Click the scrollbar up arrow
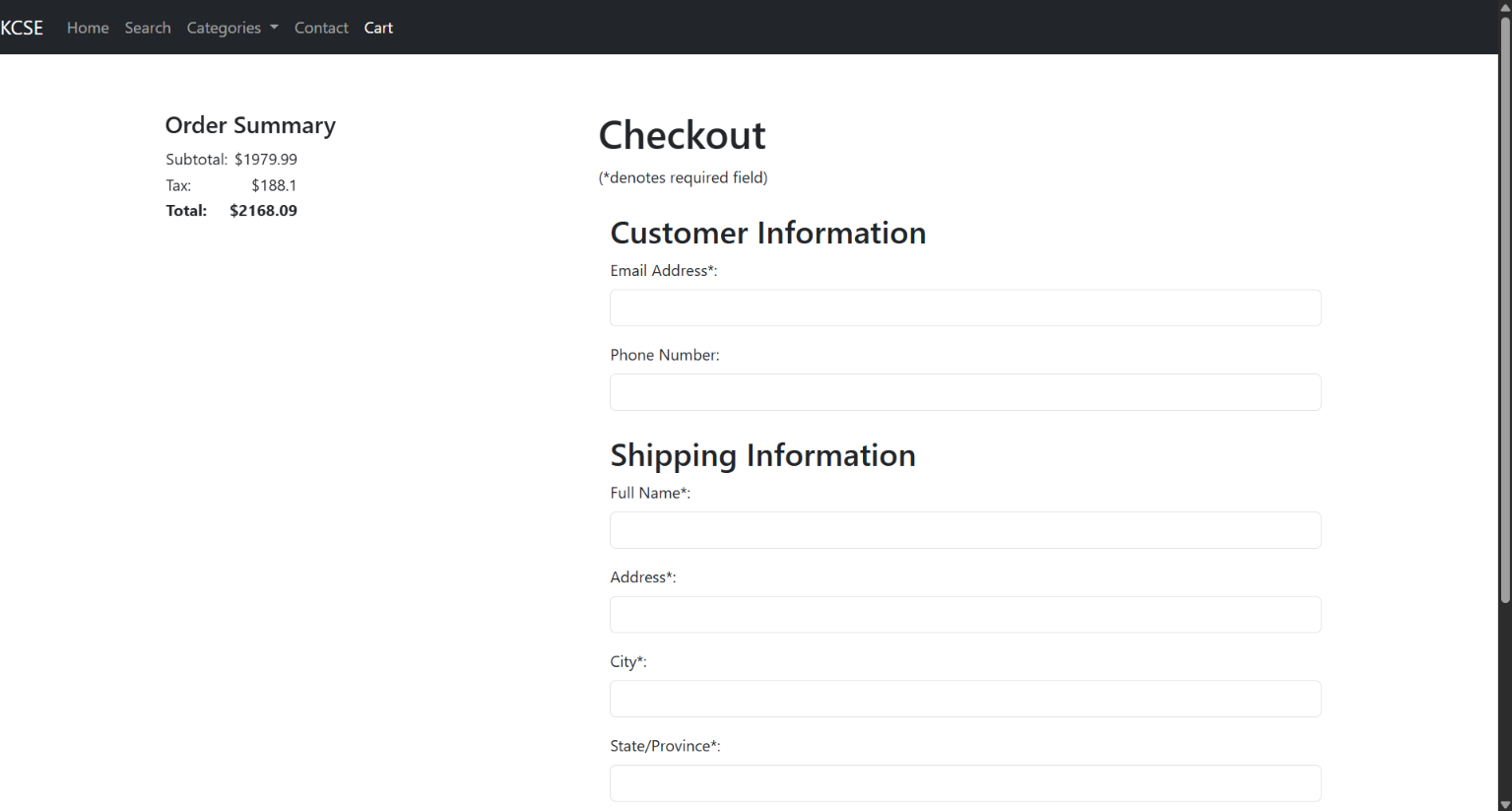The image size is (1512, 811). [x=1505, y=8]
